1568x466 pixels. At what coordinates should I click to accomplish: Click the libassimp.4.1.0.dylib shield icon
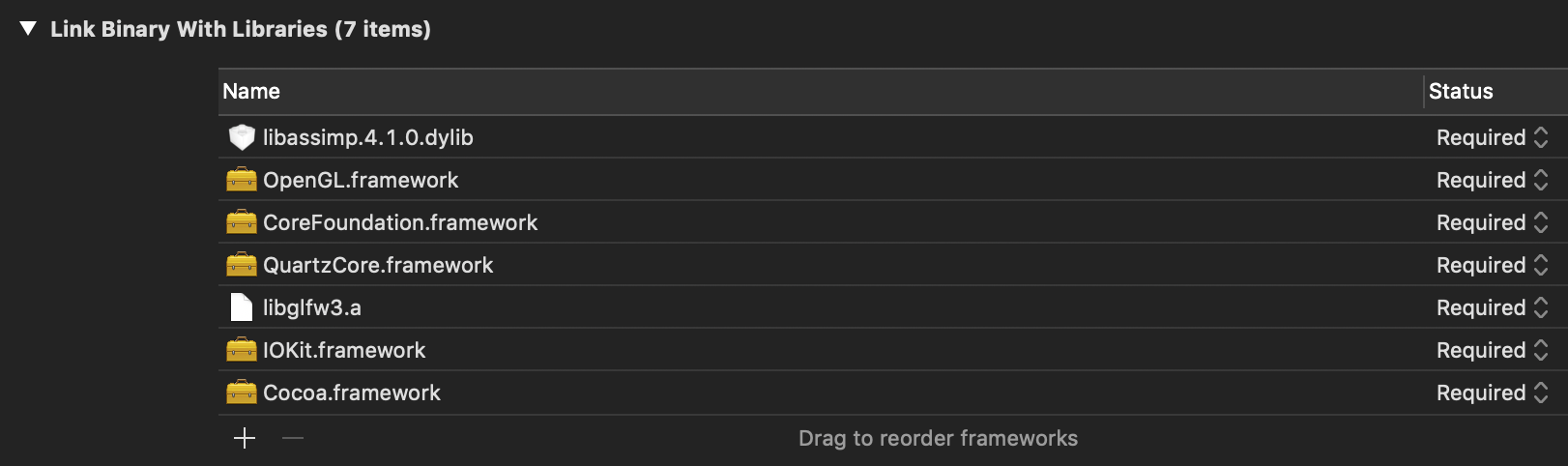pyautogui.click(x=241, y=137)
